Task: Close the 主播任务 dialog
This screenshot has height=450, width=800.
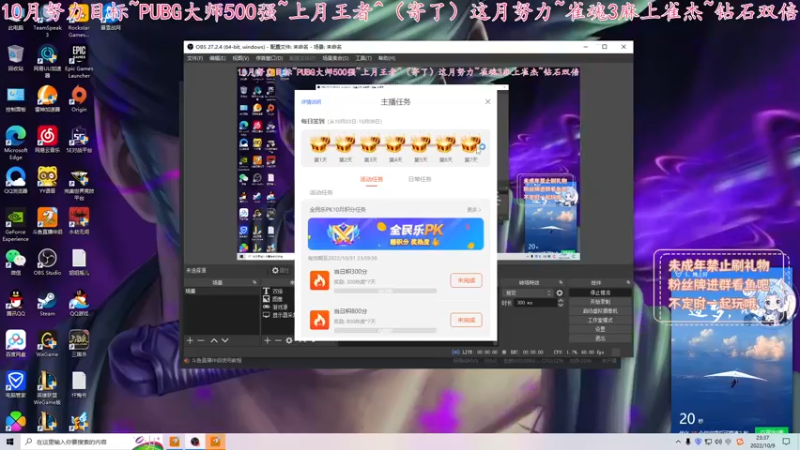Action: point(488,102)
